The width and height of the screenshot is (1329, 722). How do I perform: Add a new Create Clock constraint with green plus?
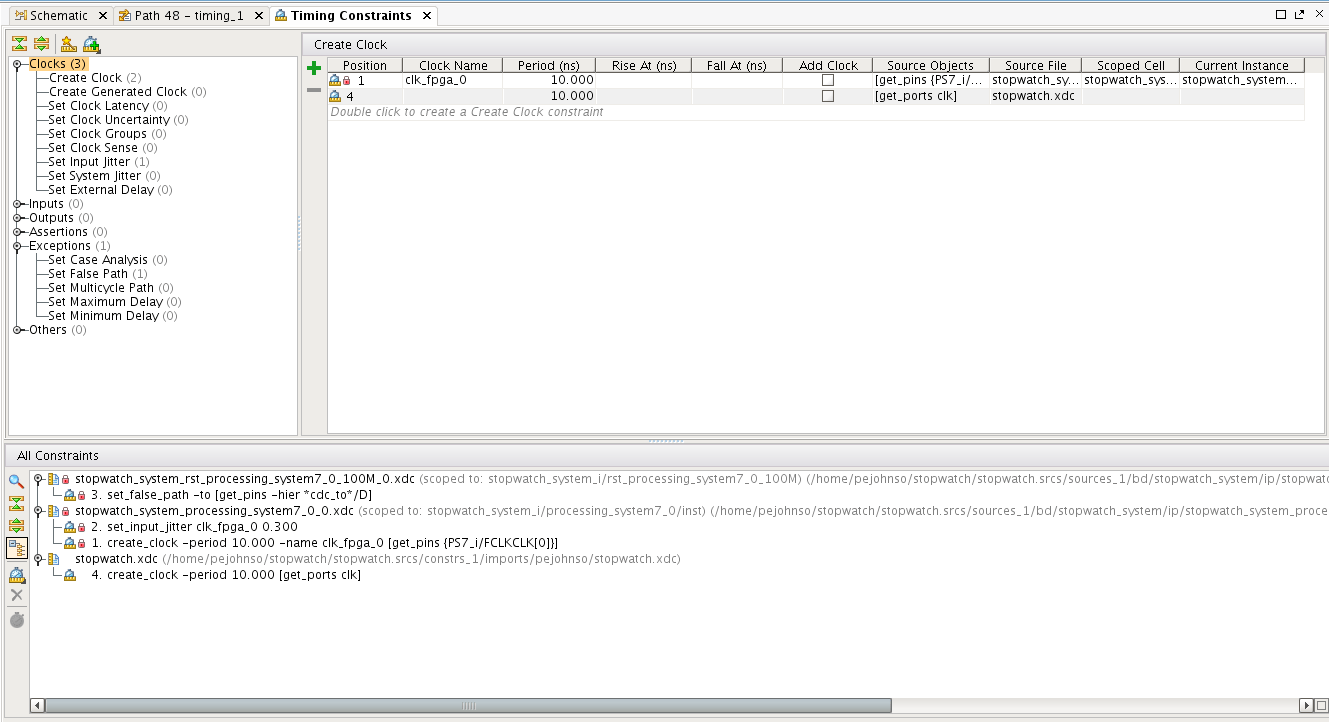coord(314,69)
